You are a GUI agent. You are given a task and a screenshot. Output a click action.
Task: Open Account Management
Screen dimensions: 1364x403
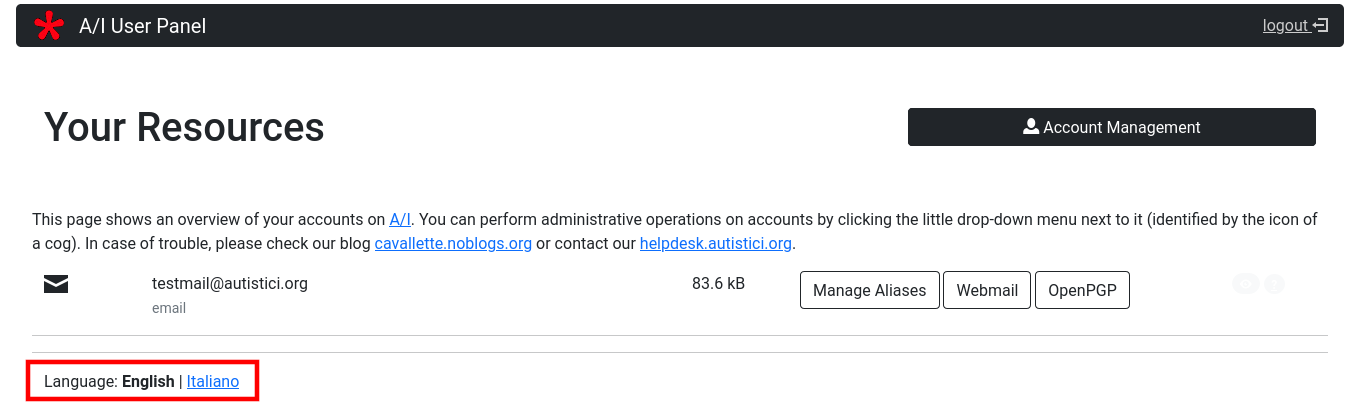pyautogui.click(x=1111, y=127)
